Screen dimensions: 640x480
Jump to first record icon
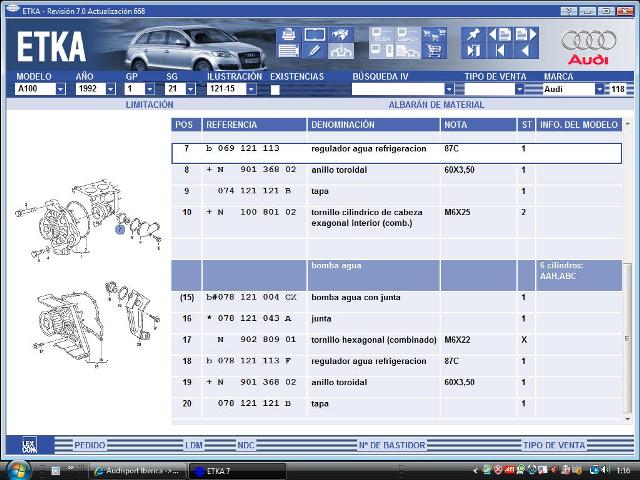pos(500,51)
